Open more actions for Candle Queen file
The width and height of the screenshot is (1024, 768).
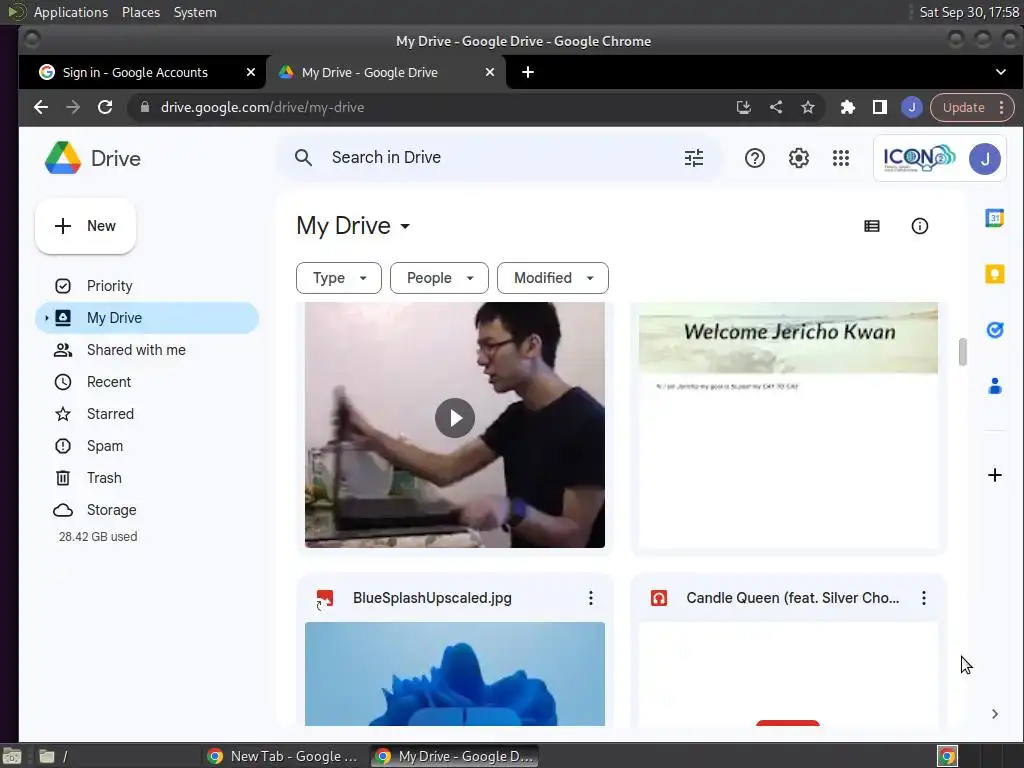click(923, 598)
